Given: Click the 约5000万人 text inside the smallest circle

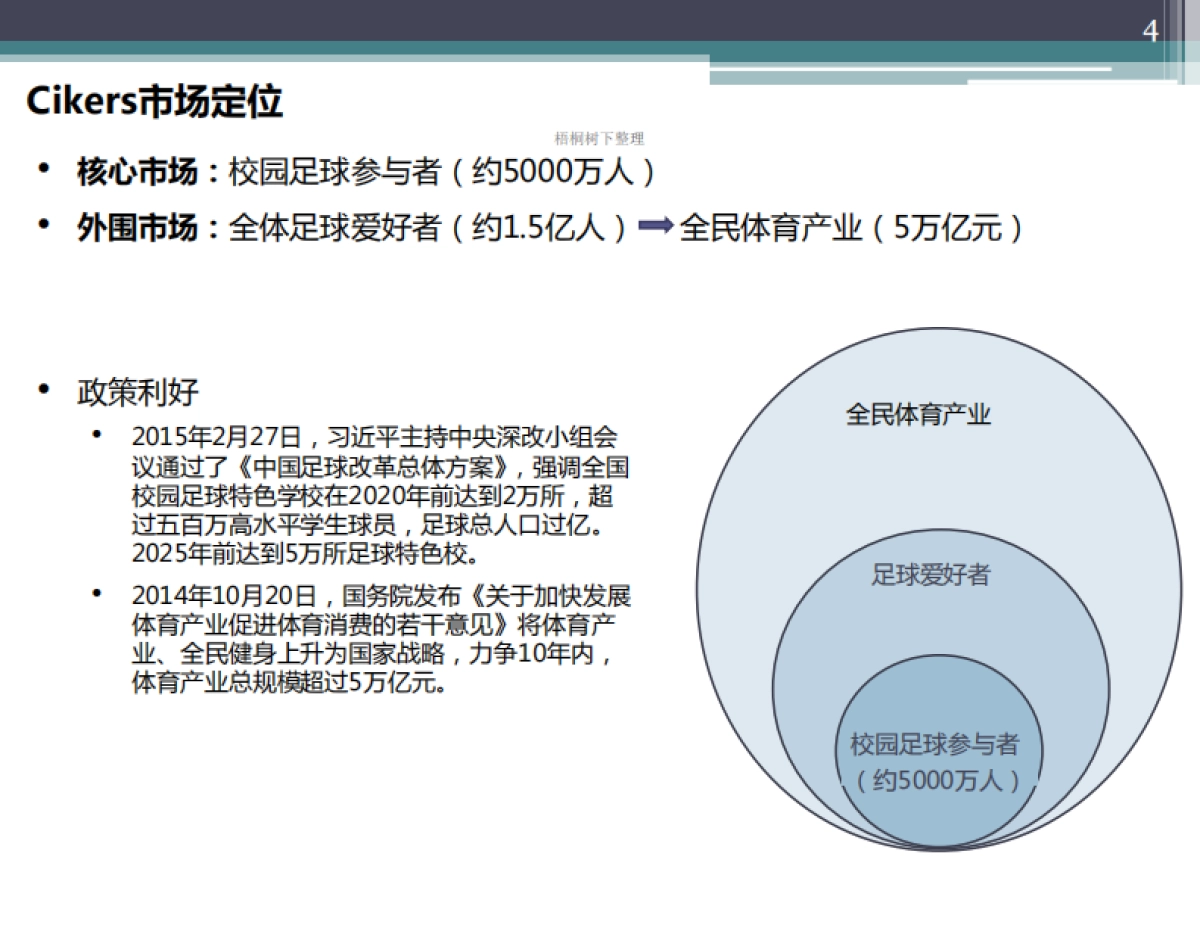Looking at the screenshot, I should pos(937,780).
